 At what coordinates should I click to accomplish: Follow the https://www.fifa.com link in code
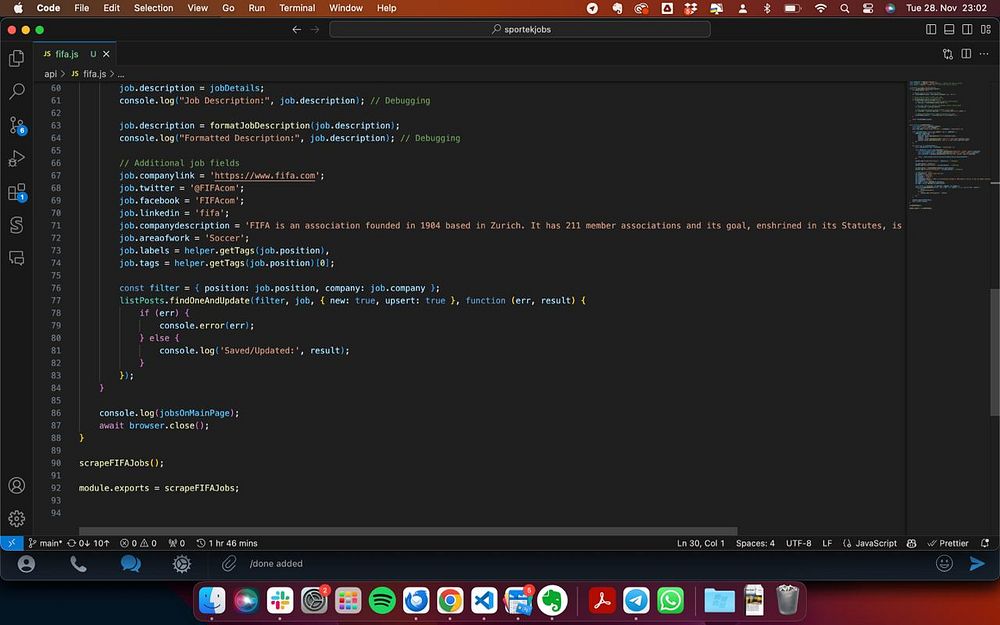267,176
